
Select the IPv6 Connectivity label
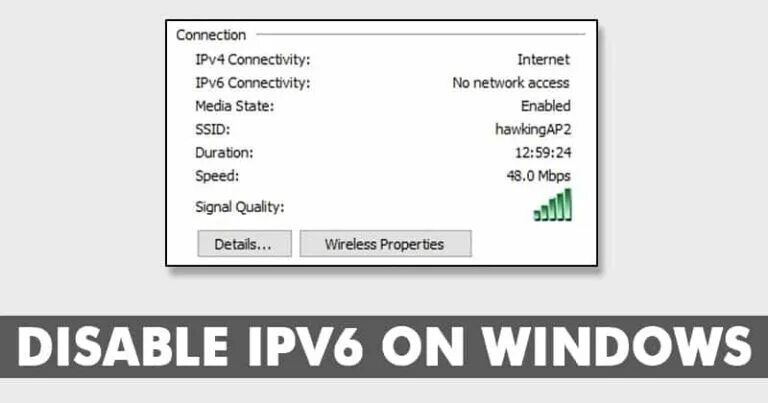pos(253,83)
